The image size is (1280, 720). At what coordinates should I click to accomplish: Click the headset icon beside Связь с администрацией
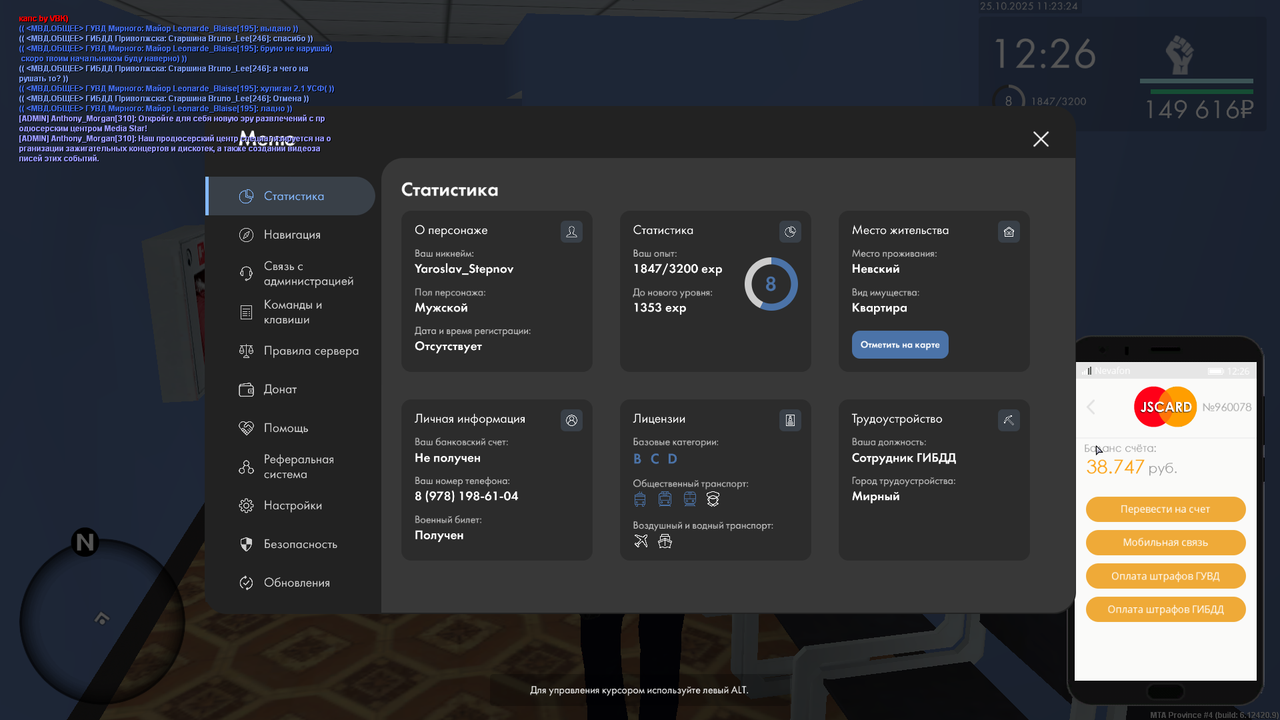tap(246, 273)
